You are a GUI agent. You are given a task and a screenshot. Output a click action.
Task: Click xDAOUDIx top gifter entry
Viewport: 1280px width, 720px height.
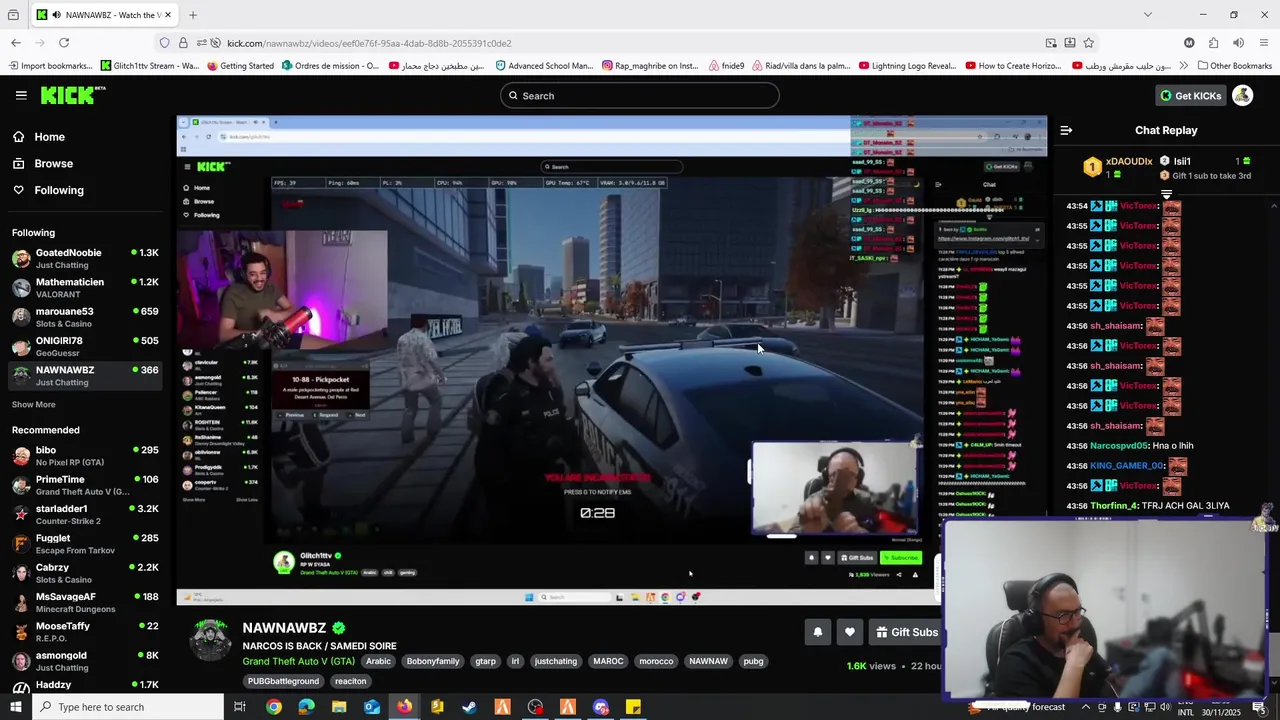1118,167
